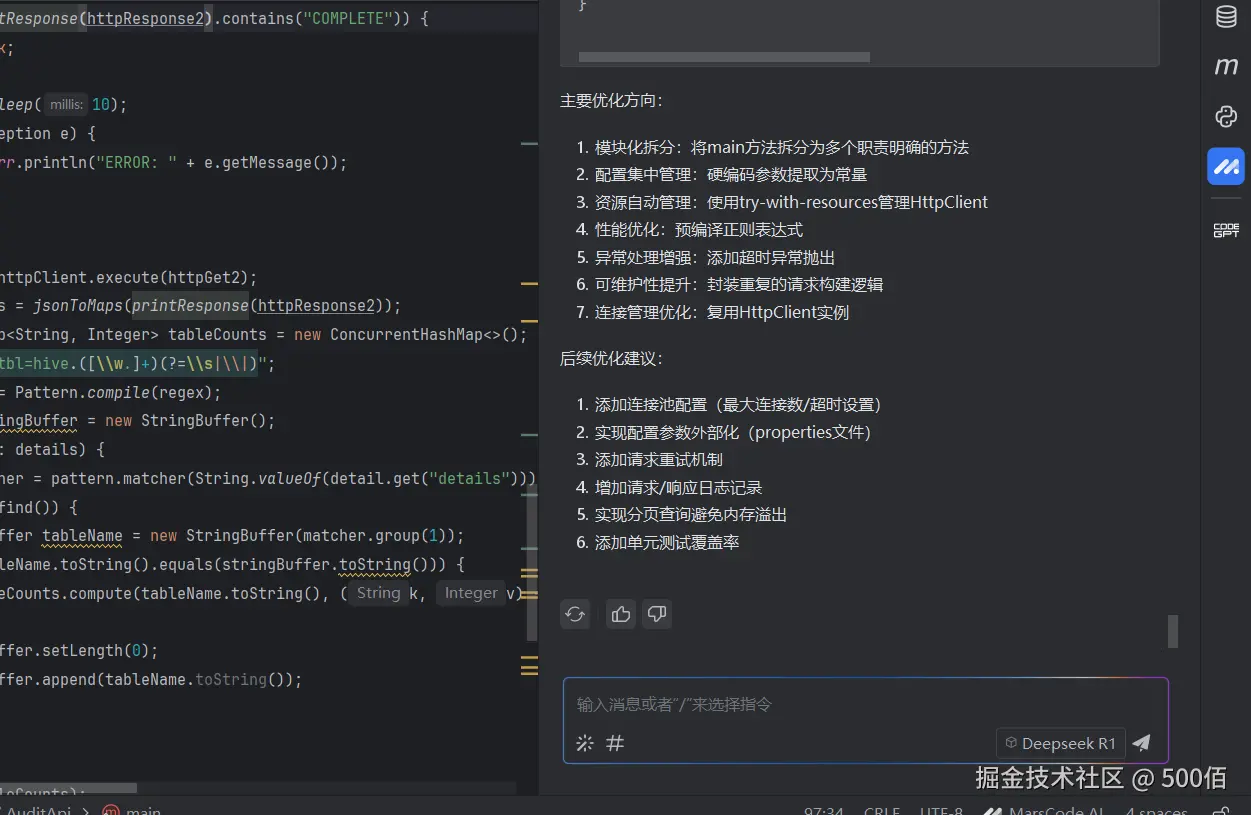
Task: Give the AI response a thumbs down
Action: pos(656,614)
